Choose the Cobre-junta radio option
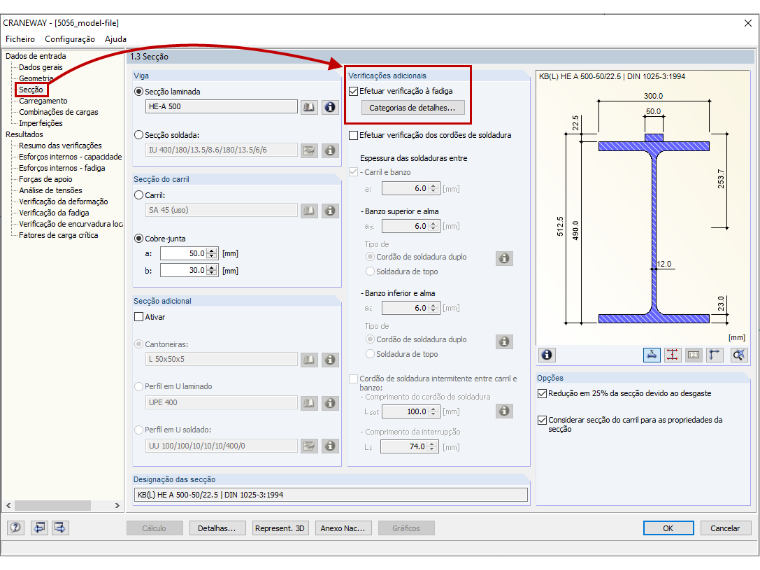 [x=139, y=238]
